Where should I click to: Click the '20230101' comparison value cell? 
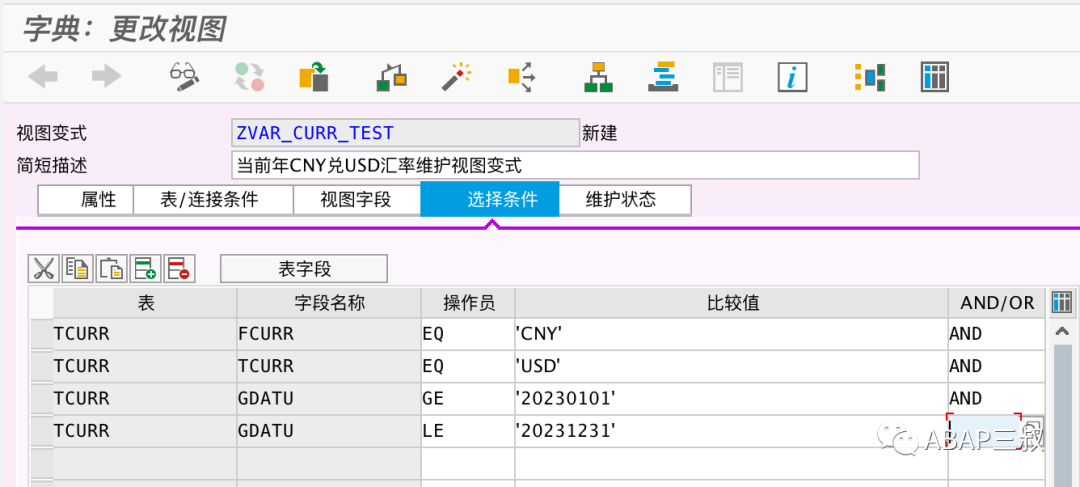tap(731, 398)
